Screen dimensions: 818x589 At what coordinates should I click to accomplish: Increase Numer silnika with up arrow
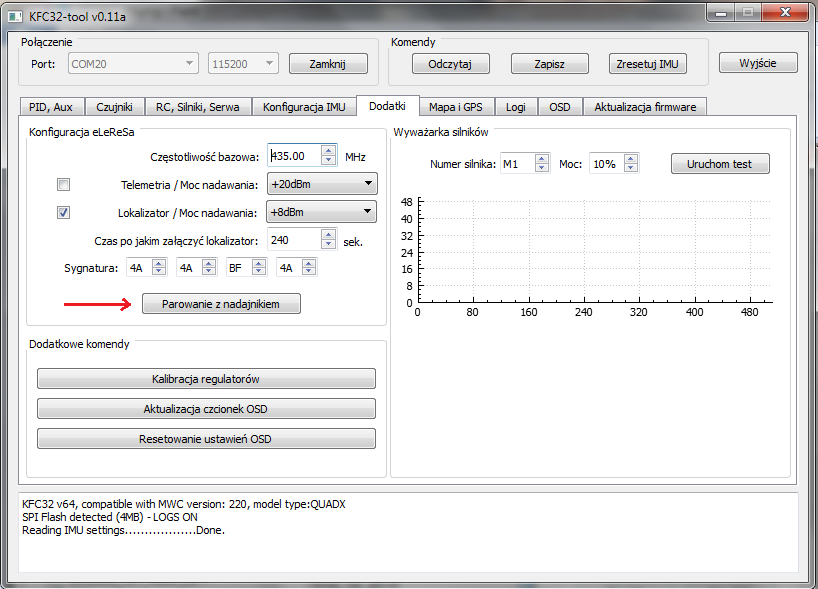click(542, 159)
